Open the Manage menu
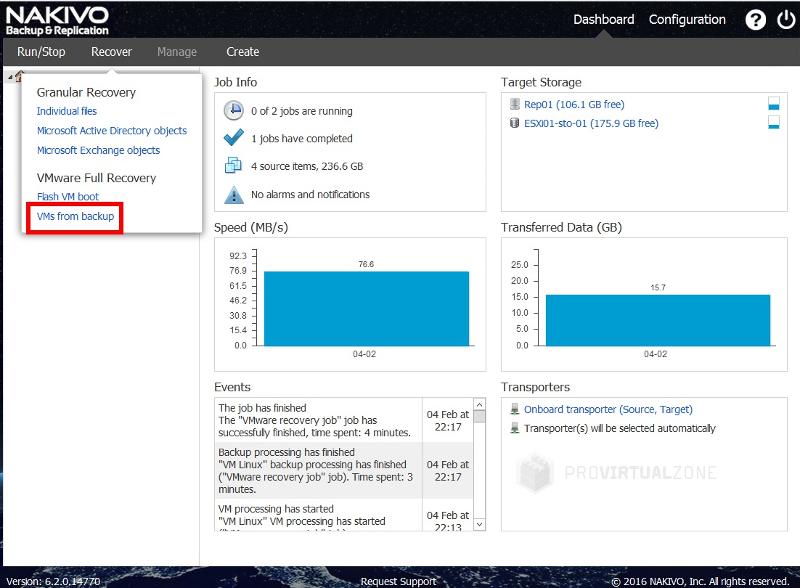Screen dimensions: 800x588 [x=177, y=52]
